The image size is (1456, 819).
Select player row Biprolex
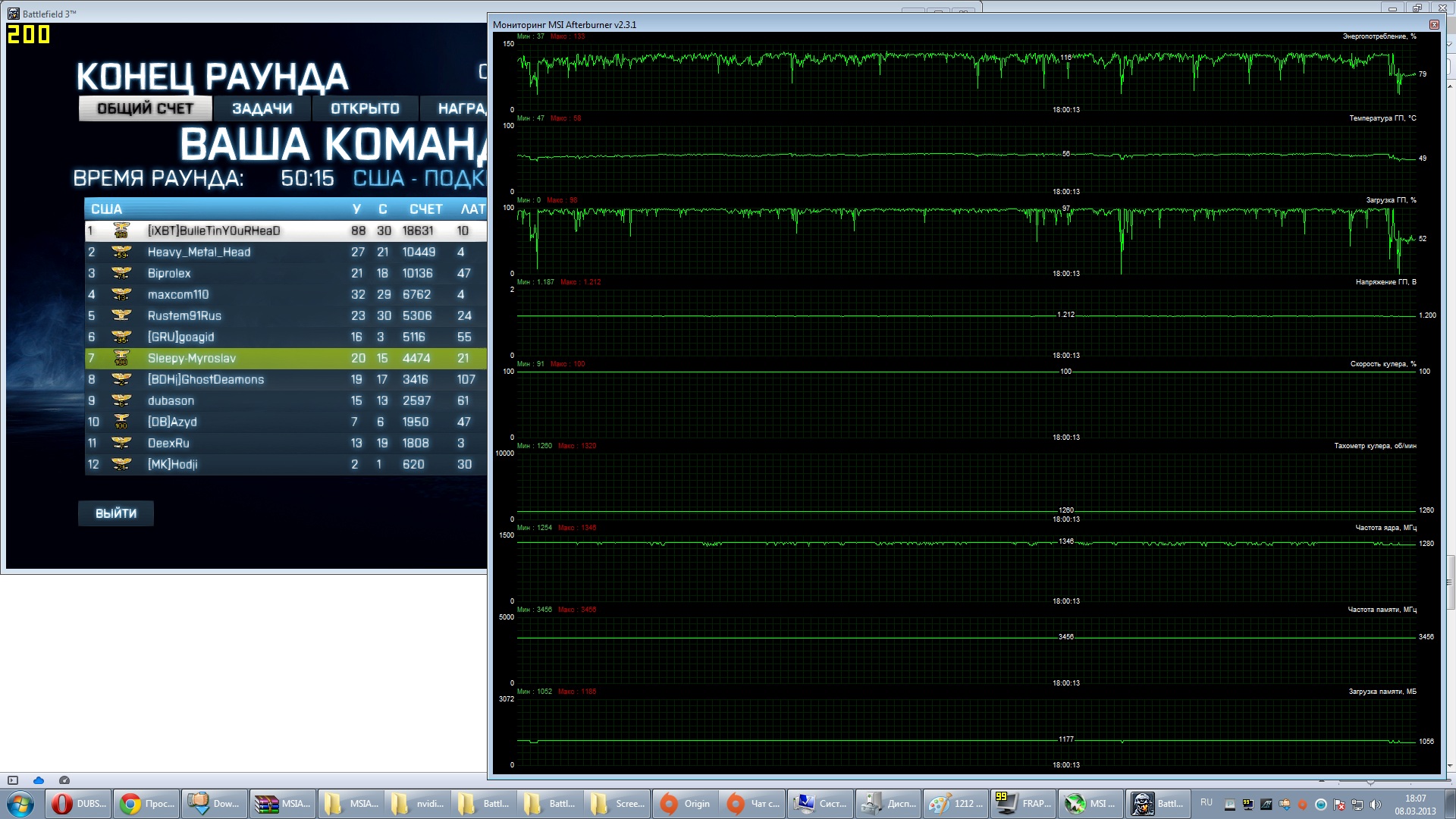286,273
